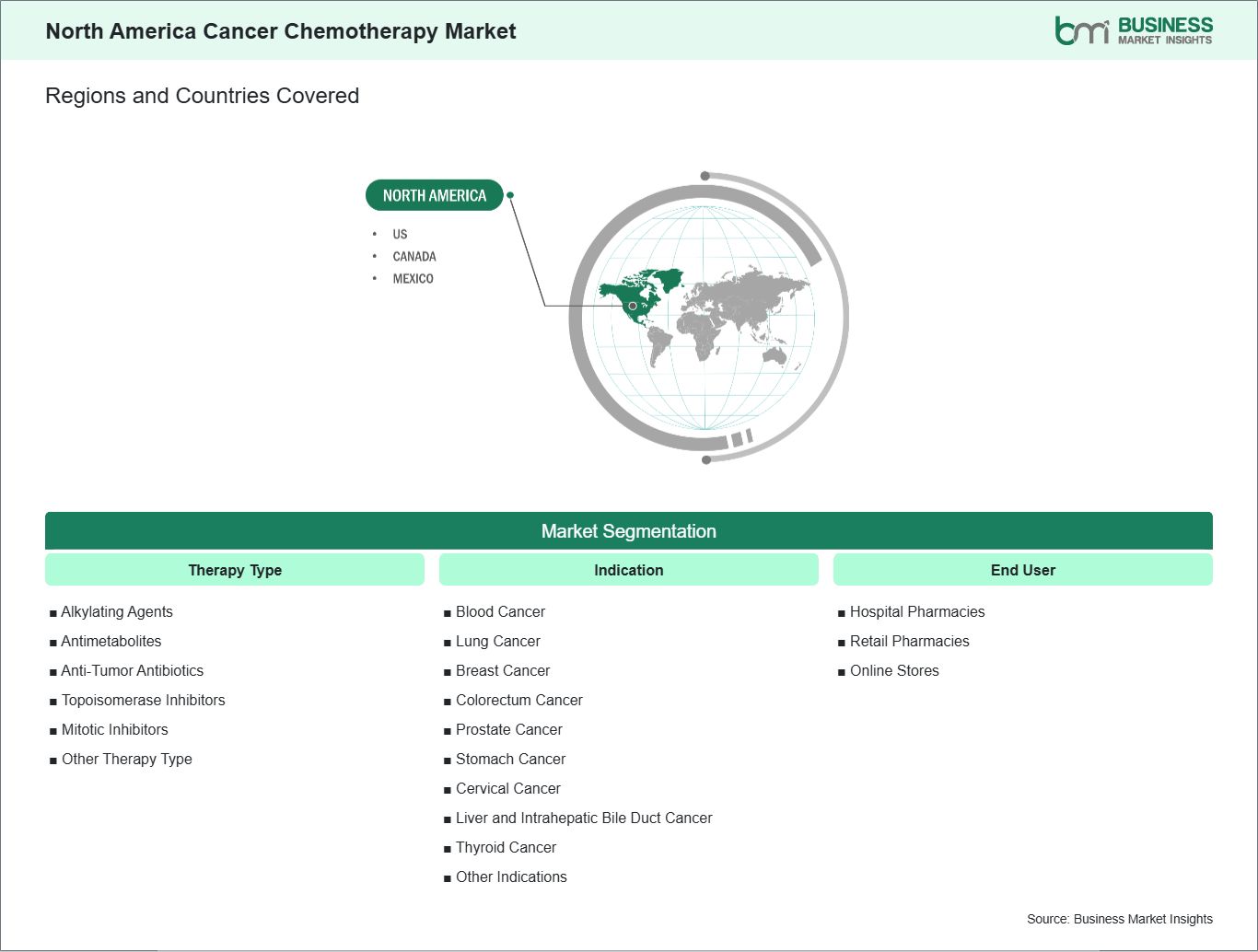Click the Market Segmentation banner
This screenshot has width=1258, height=952.
point(628,531)
